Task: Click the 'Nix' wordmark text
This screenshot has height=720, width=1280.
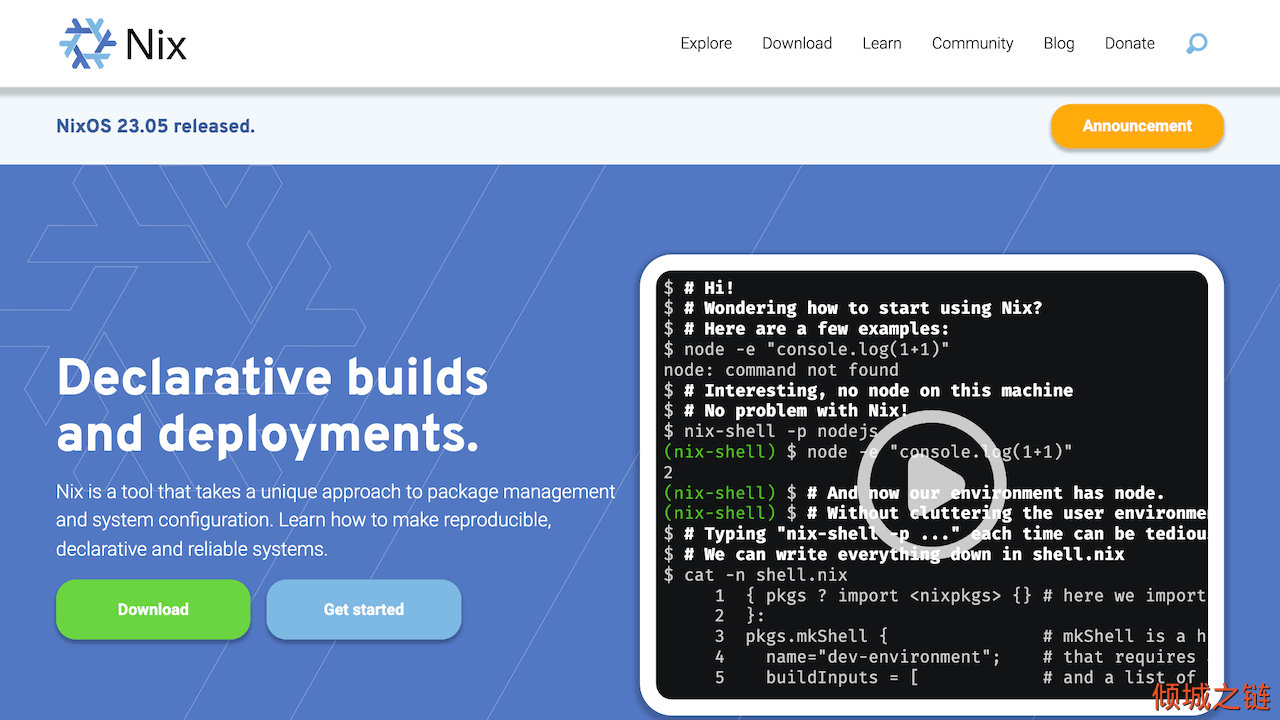Action: pyautogui.click(x=156, y=44)
